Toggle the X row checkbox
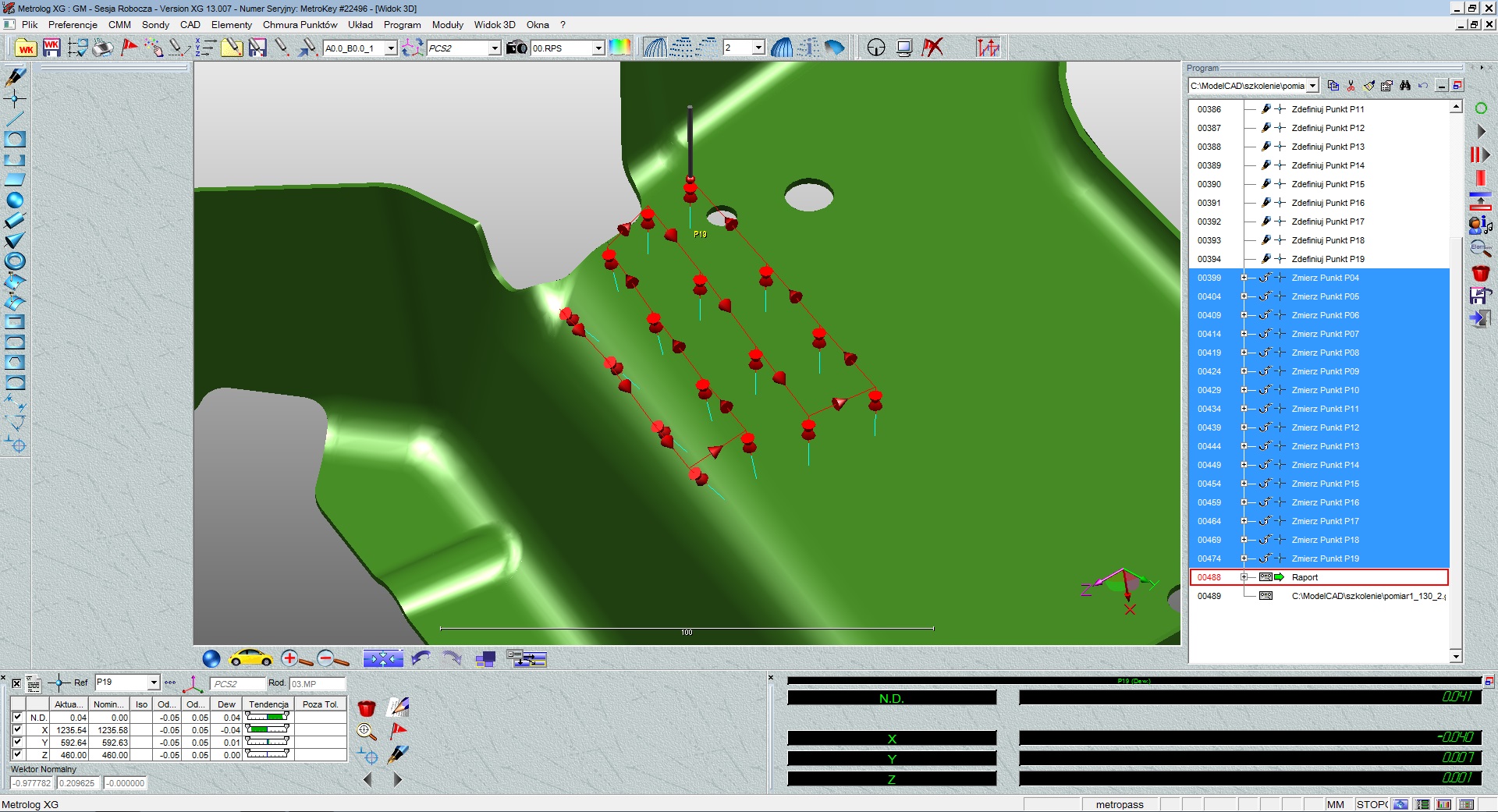Screen dimensions: 1498x812 pyautogui.click(x=17, y=729)
